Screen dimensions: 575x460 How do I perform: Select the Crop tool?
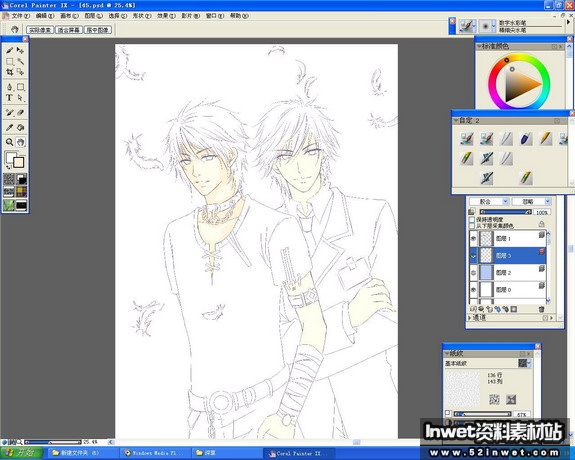click(x=10, y=72)
